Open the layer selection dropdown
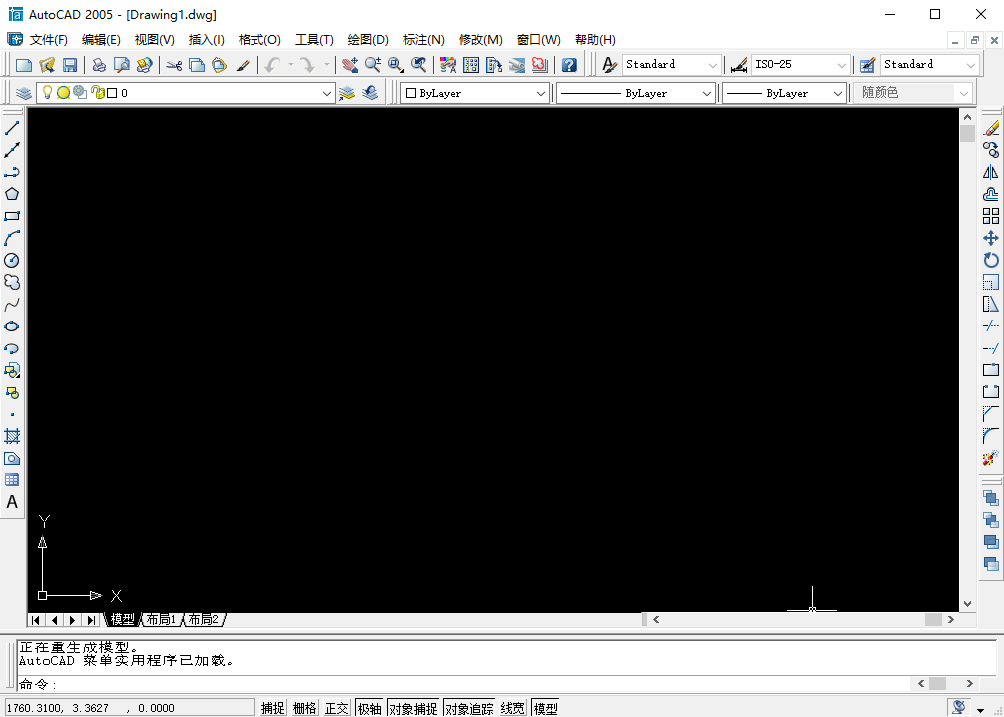Viewport: 1004px width, 717px height. point(327,92)
